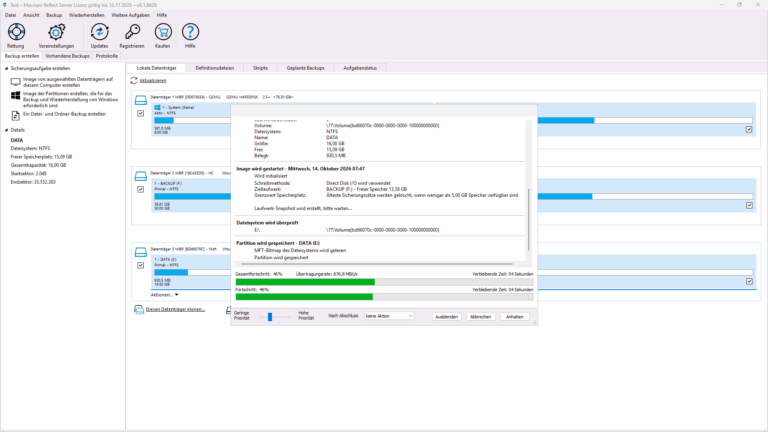Click priority slider handle

pyautogui.click(x=270, y=317)
